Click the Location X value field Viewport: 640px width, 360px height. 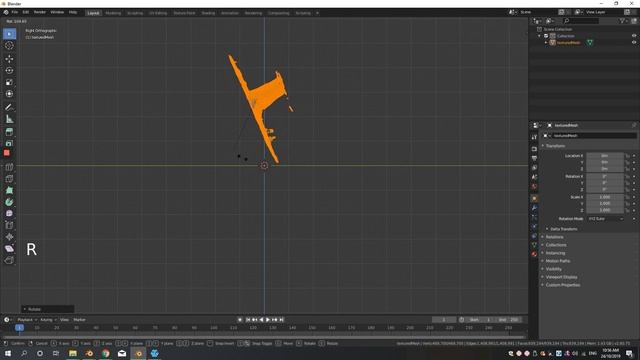click(x=605, y=156)
